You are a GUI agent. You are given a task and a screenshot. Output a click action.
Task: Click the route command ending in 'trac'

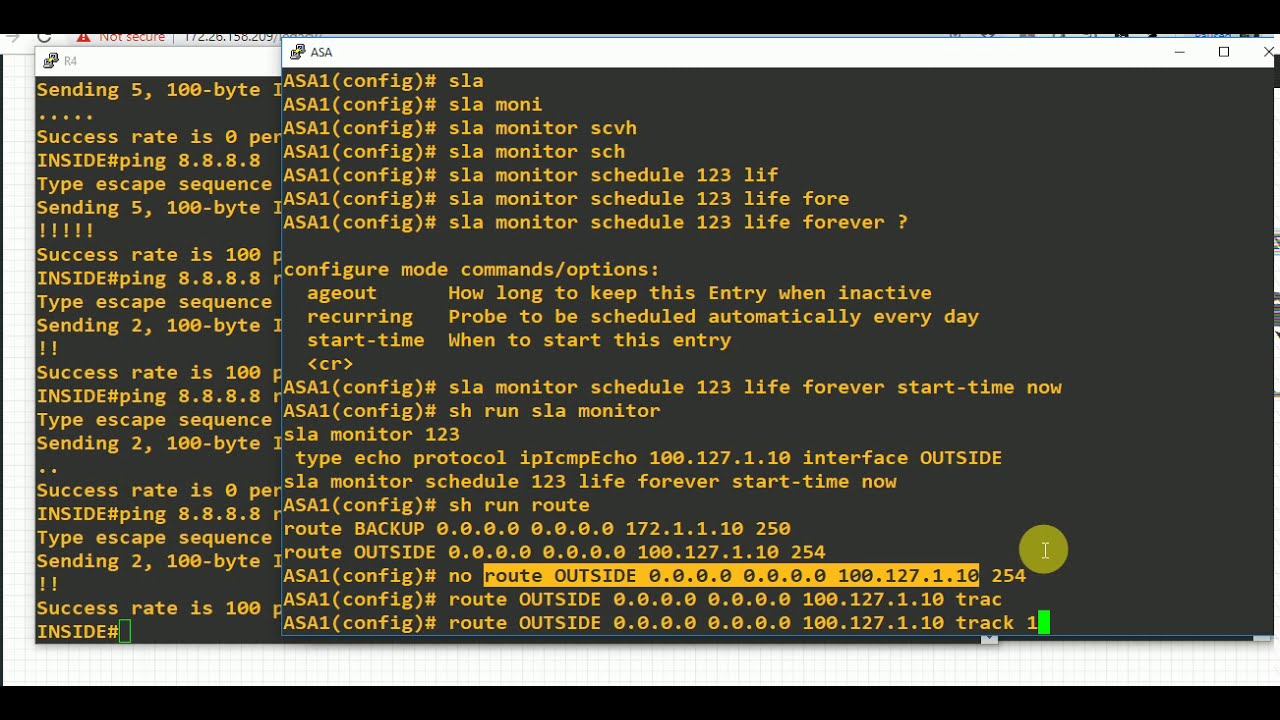tap(643, 599)
